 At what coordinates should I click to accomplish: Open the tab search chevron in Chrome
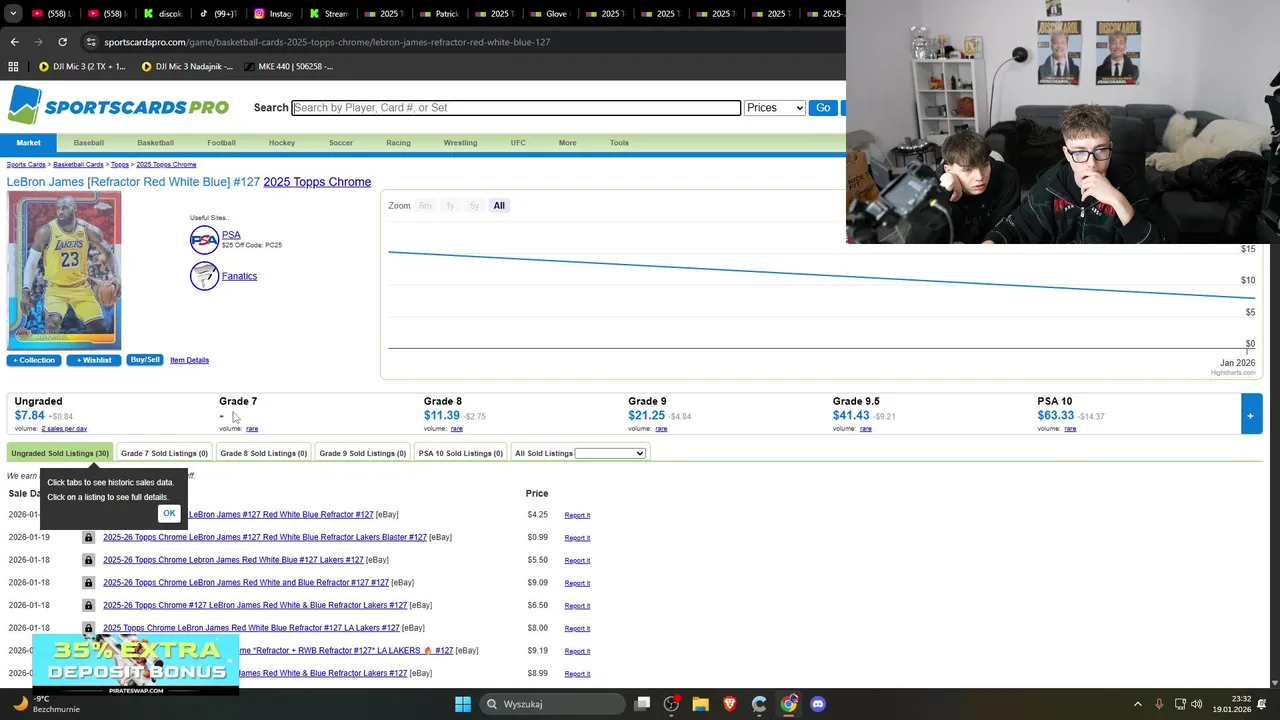(13, 14)
